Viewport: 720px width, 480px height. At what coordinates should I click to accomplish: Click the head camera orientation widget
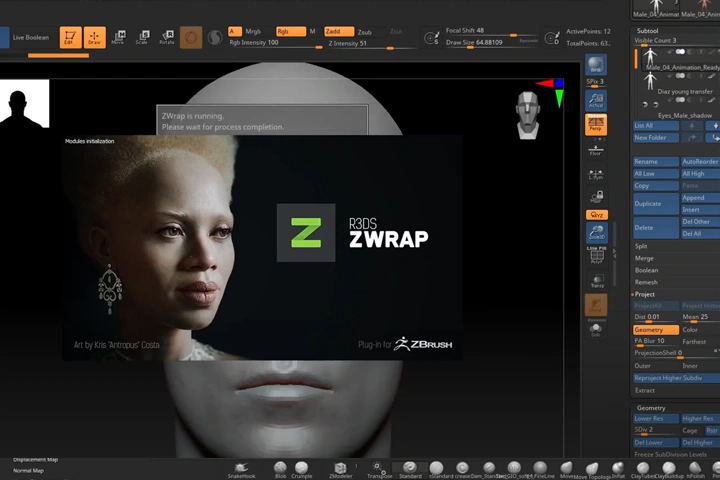[x=528, y=115]
